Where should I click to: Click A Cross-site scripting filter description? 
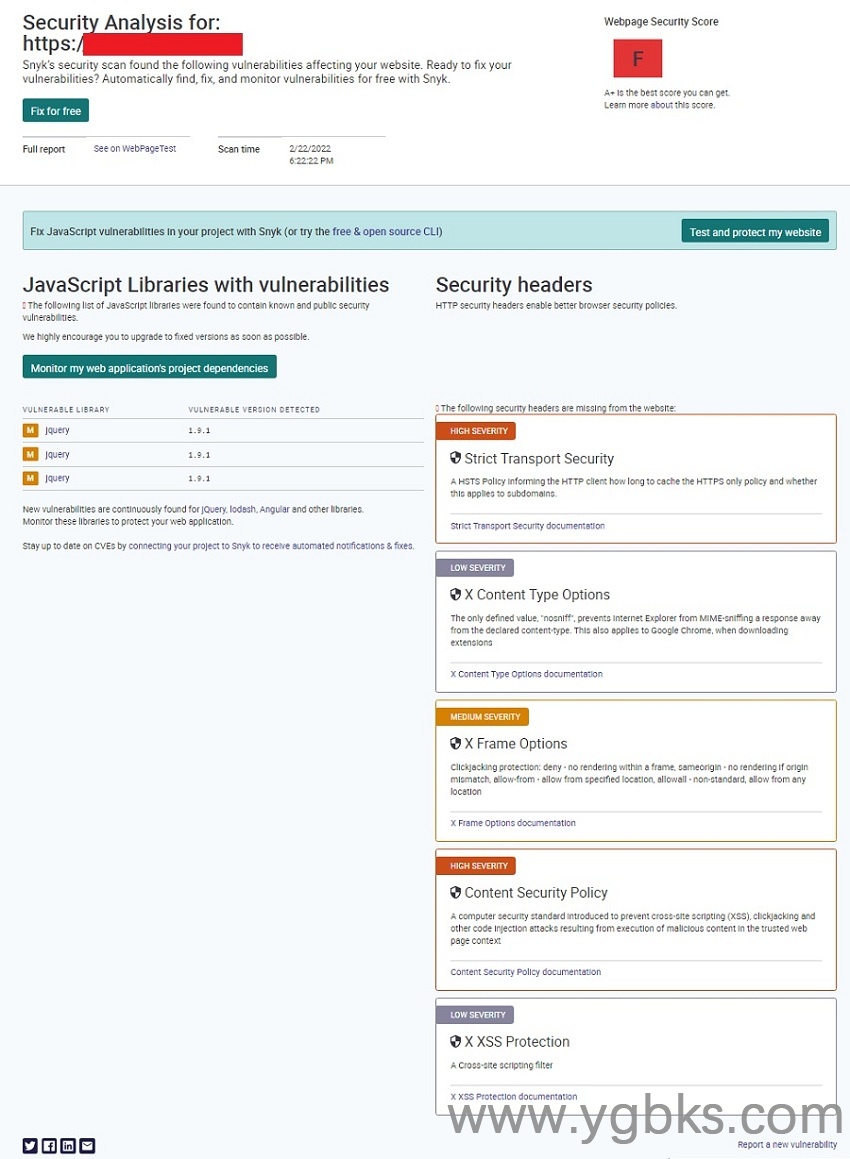click(x=502, y=1065)
